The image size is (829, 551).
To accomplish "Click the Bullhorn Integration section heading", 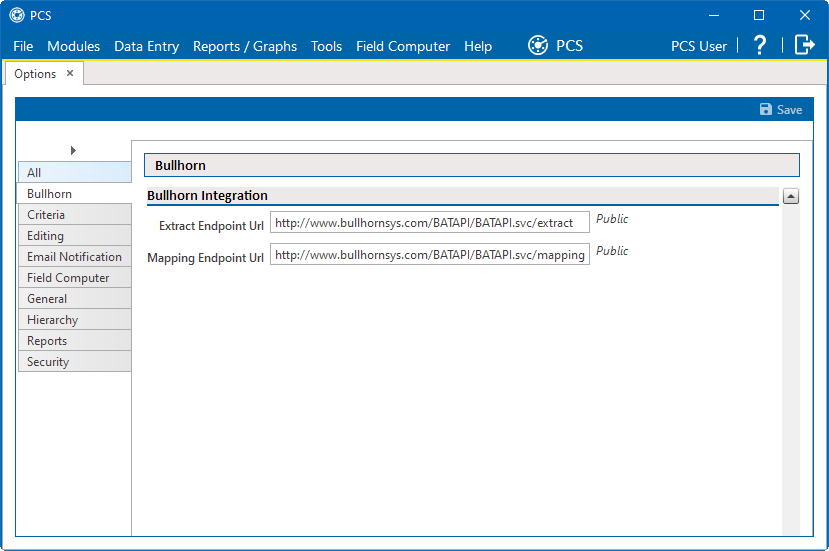I will click(x=207, y=196).
